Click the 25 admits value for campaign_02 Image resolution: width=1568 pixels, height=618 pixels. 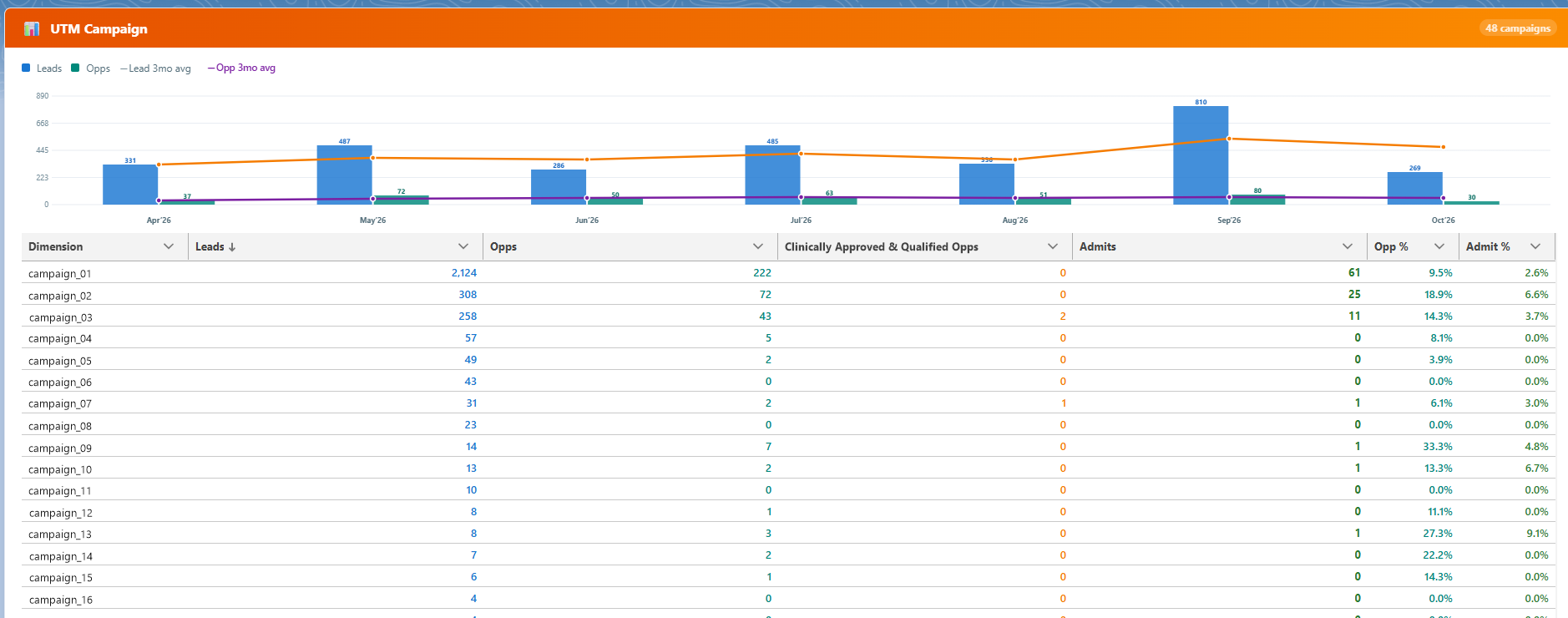point(1354,294)
